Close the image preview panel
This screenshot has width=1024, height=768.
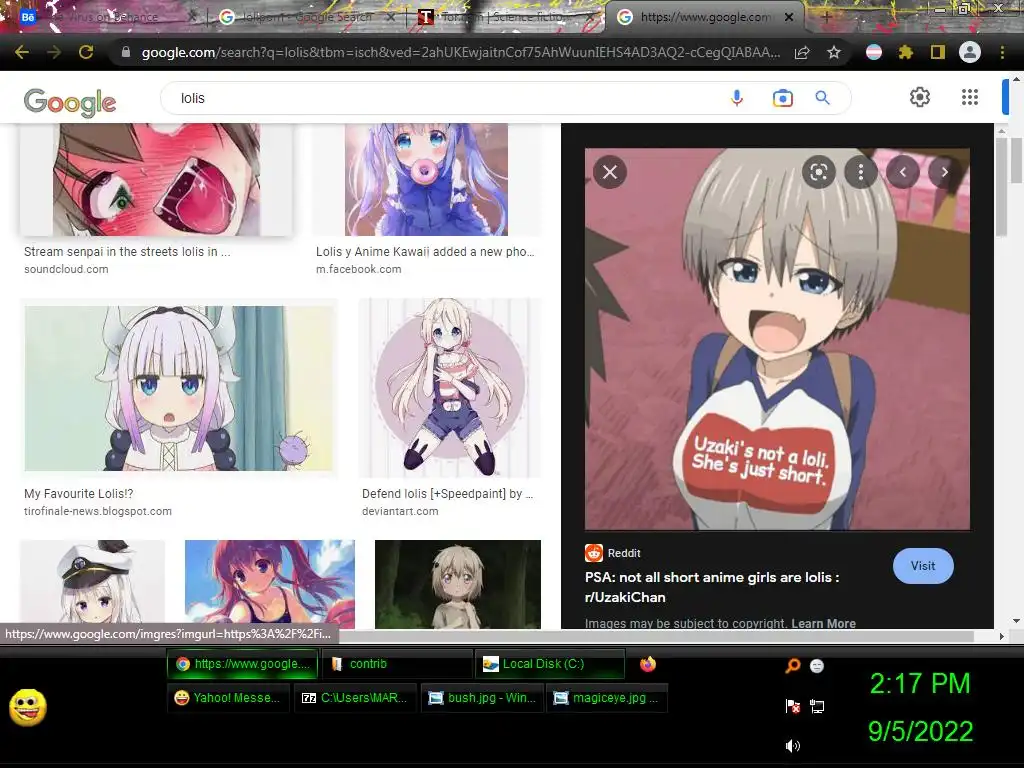coord(610,172)
